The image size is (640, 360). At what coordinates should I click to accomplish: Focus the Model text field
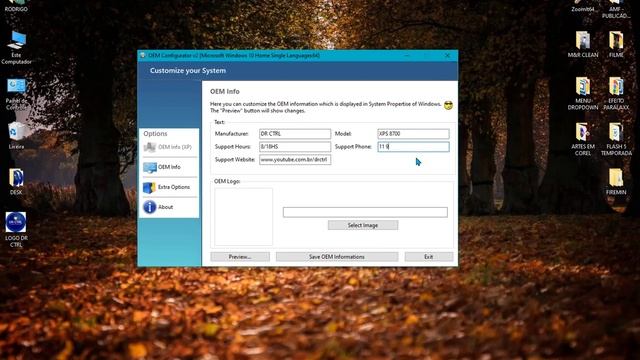point(413,134)
